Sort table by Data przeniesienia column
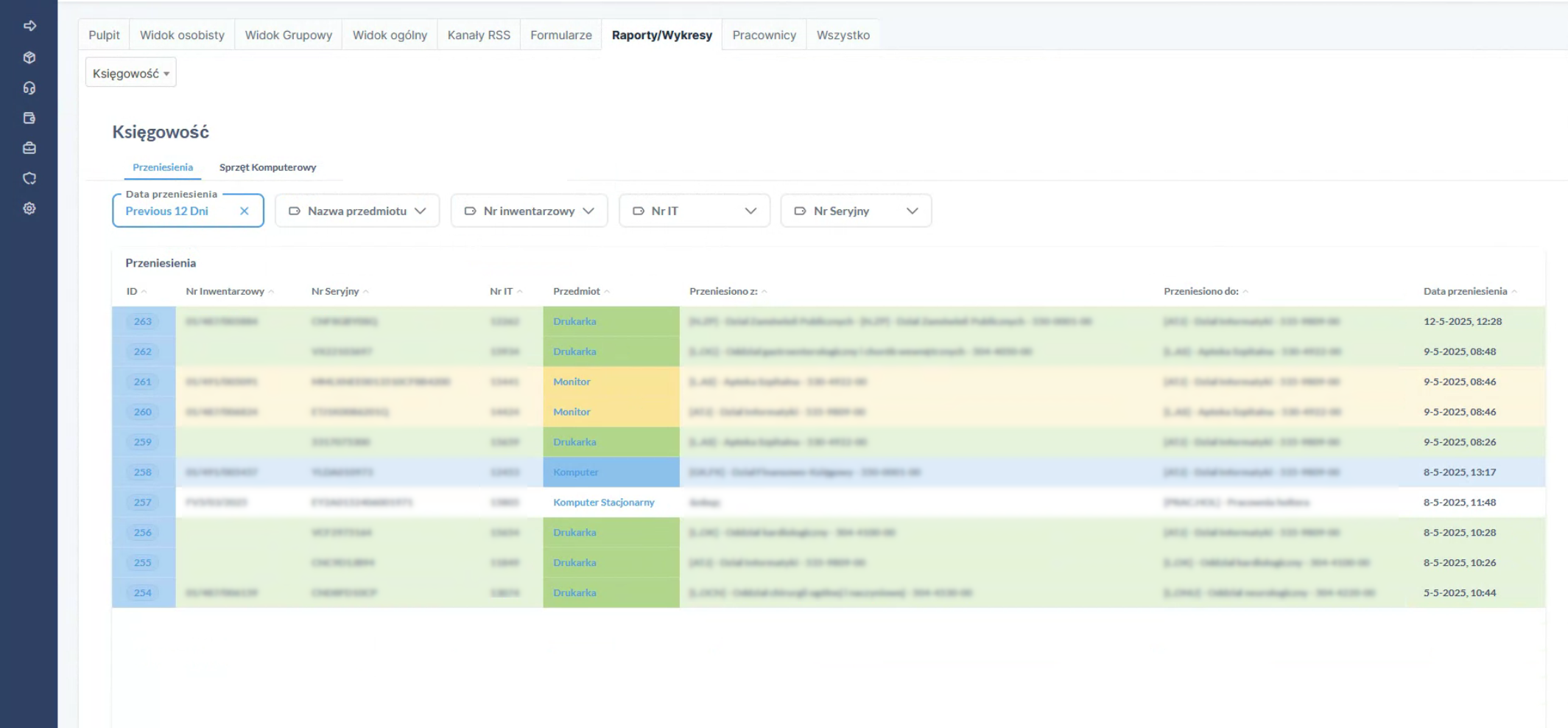 pos(1465,292)
